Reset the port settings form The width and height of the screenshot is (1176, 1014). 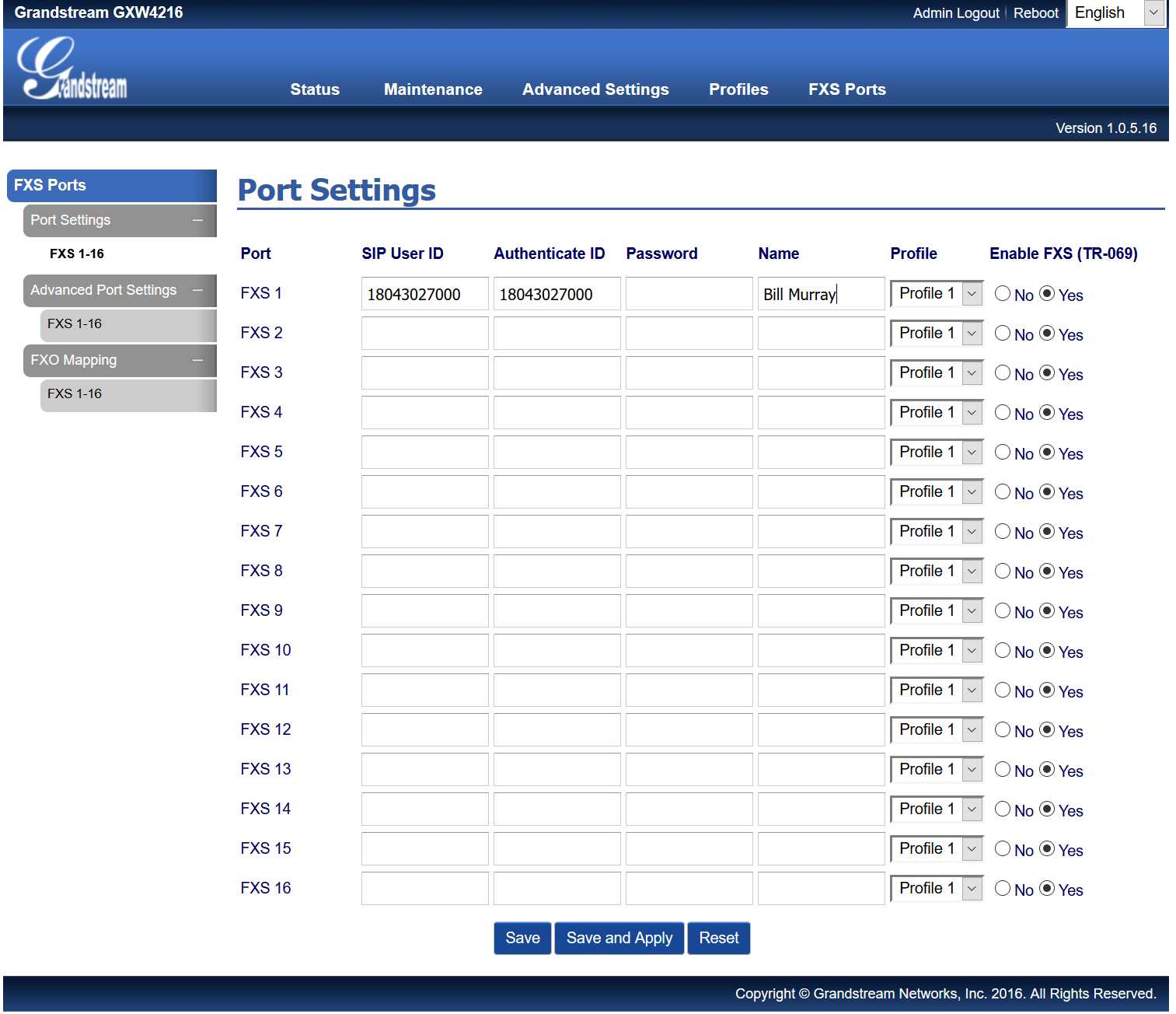click(718, 938)
